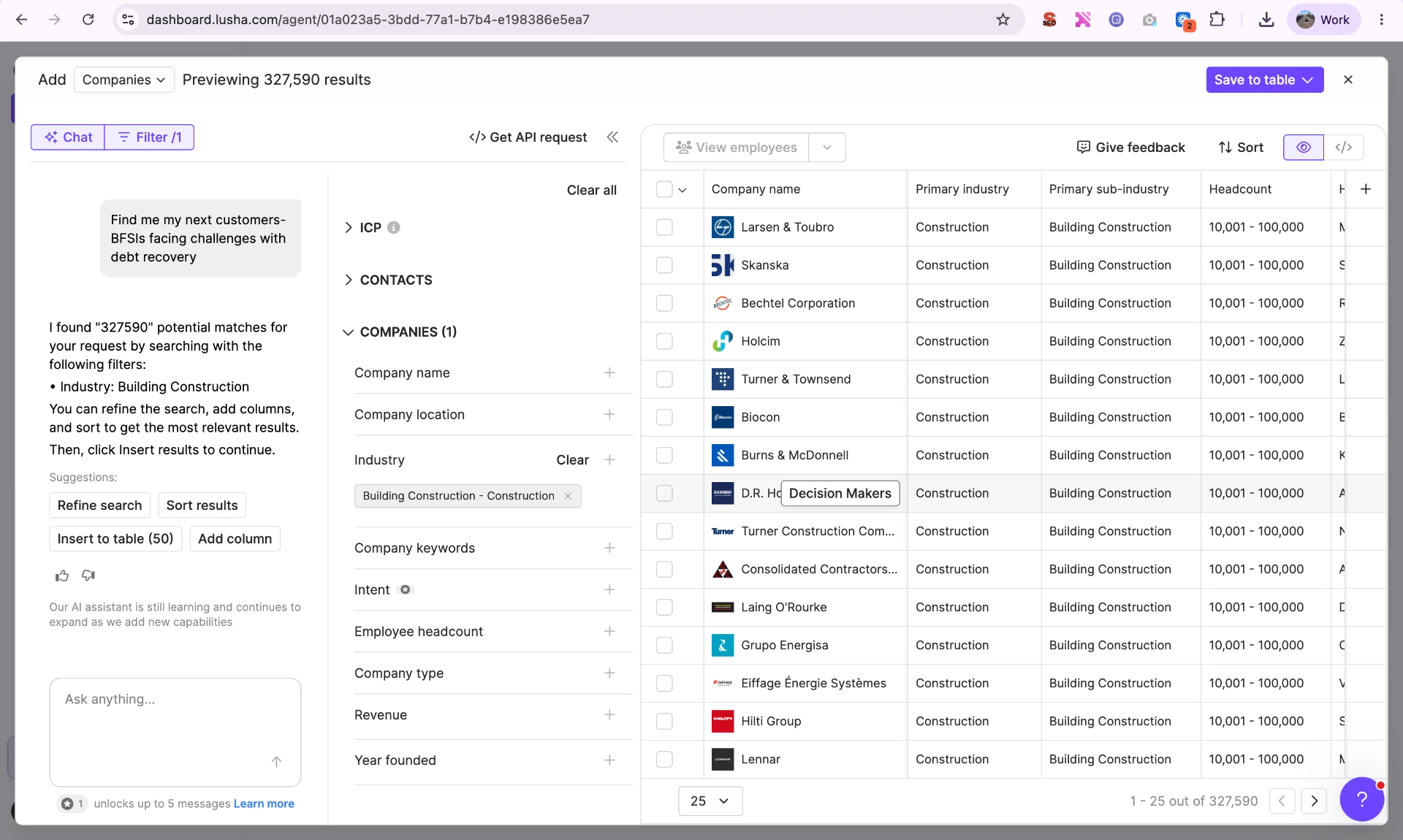Add a Revenue filter

pos(609,715)
